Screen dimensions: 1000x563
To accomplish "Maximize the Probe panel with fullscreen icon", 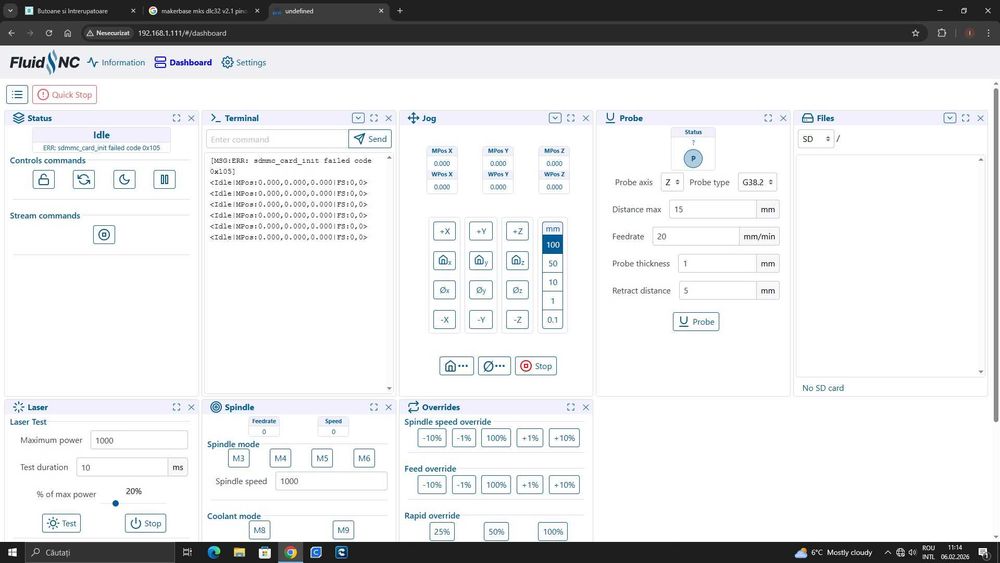I will [768, 118].
